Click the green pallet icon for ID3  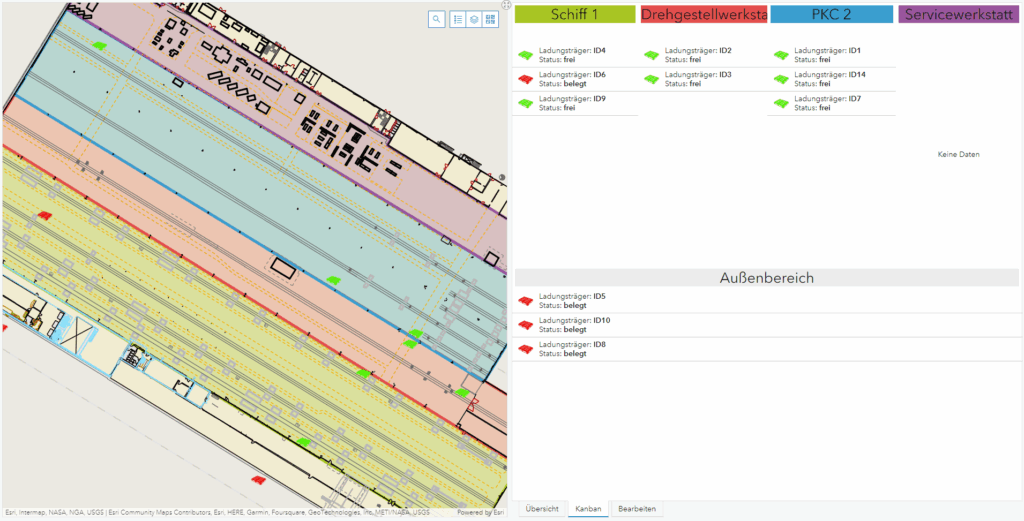coord(651,79)
